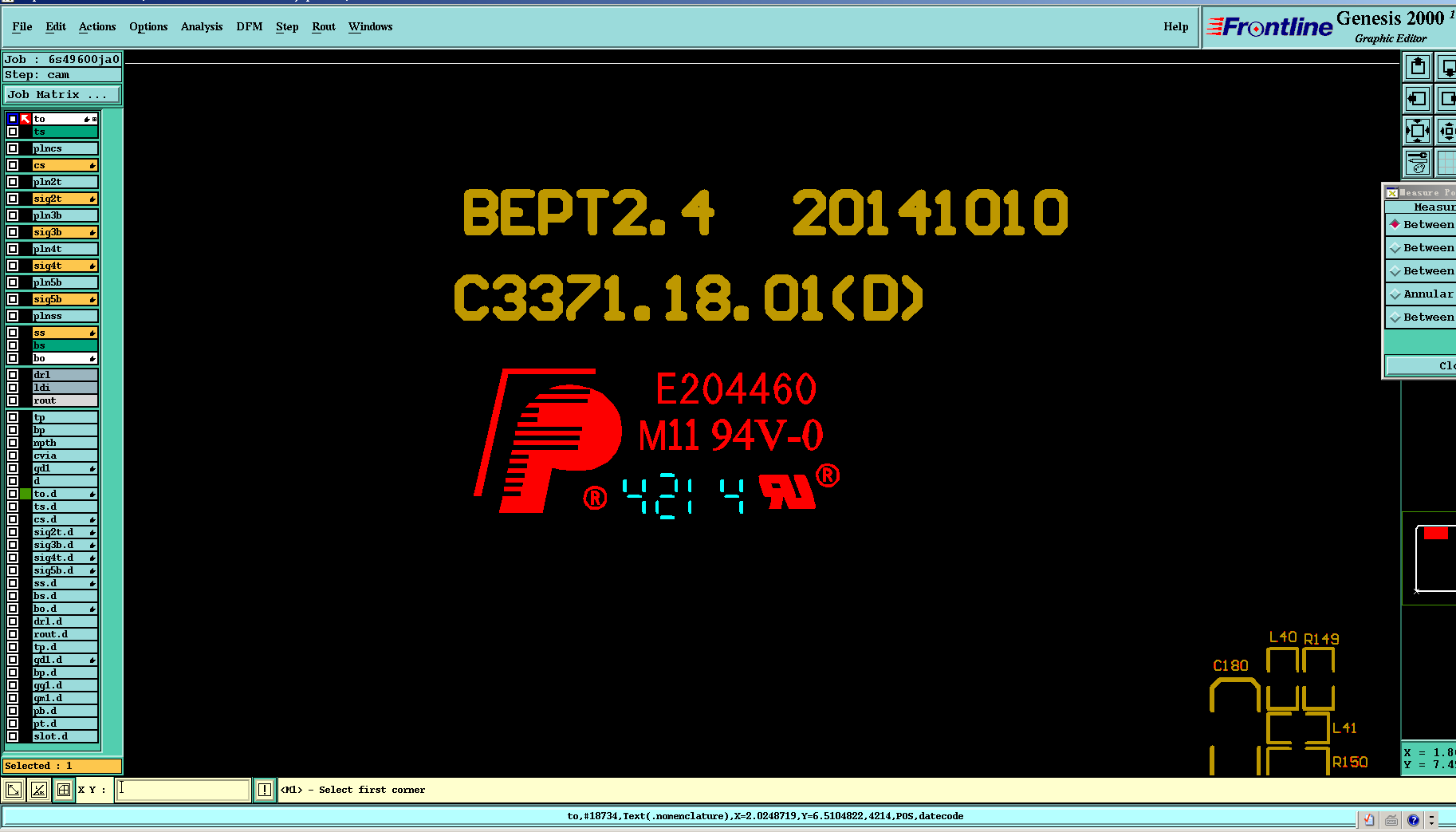Image resolution: width=1456 pixels, height=832 pixels.
Task: Select the first 'Between' measure radio option
Action: click(1395, 224)
